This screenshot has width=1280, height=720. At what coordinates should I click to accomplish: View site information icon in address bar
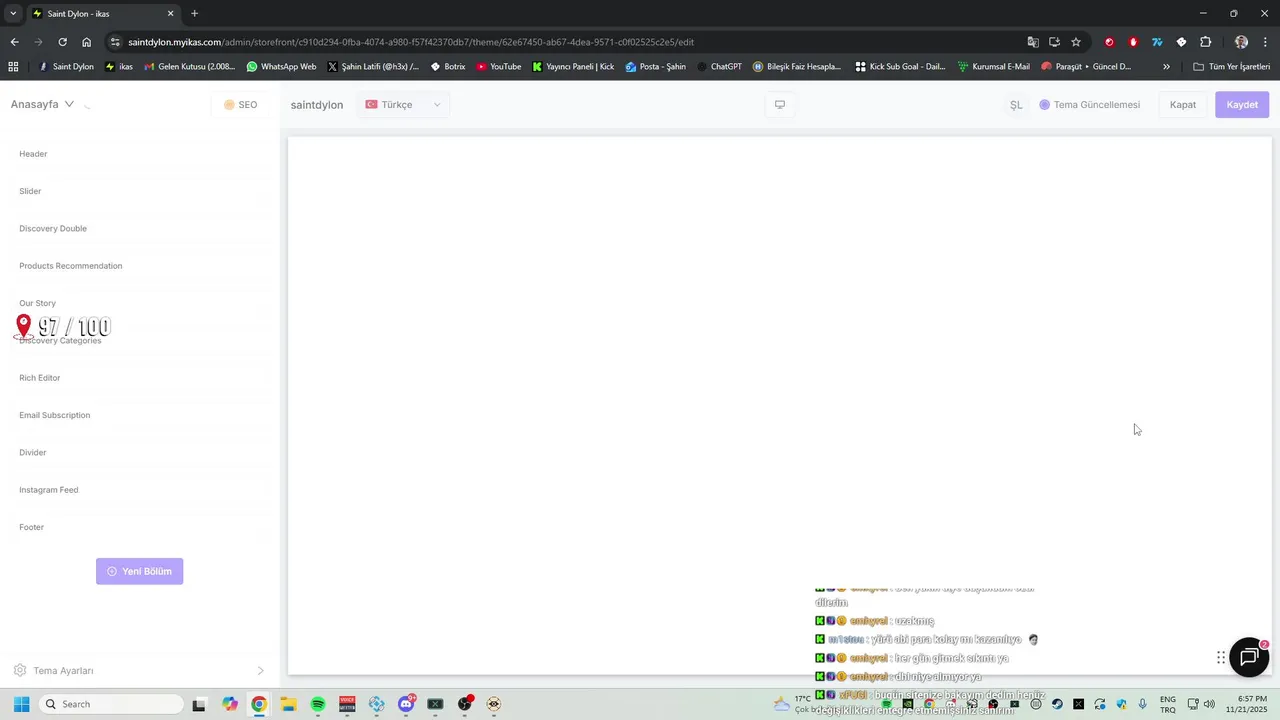[115, 42]
